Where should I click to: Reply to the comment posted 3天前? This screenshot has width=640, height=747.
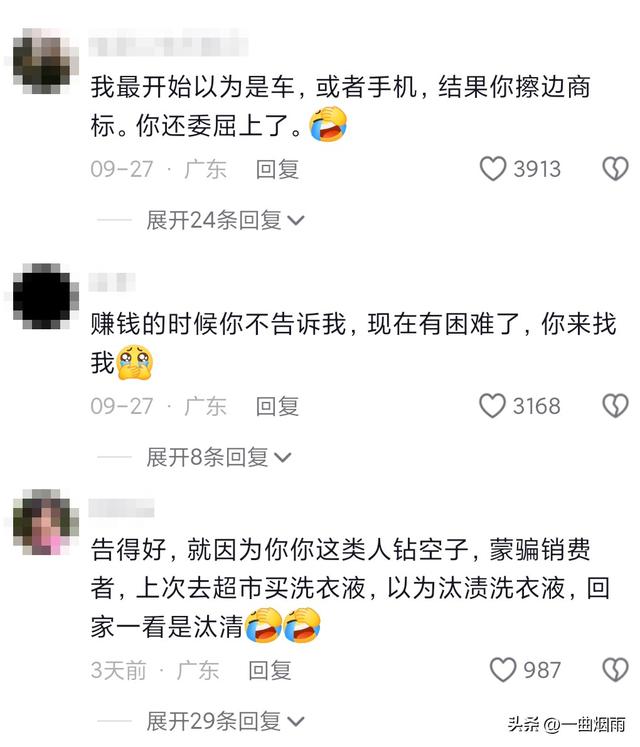pos(270,670)
